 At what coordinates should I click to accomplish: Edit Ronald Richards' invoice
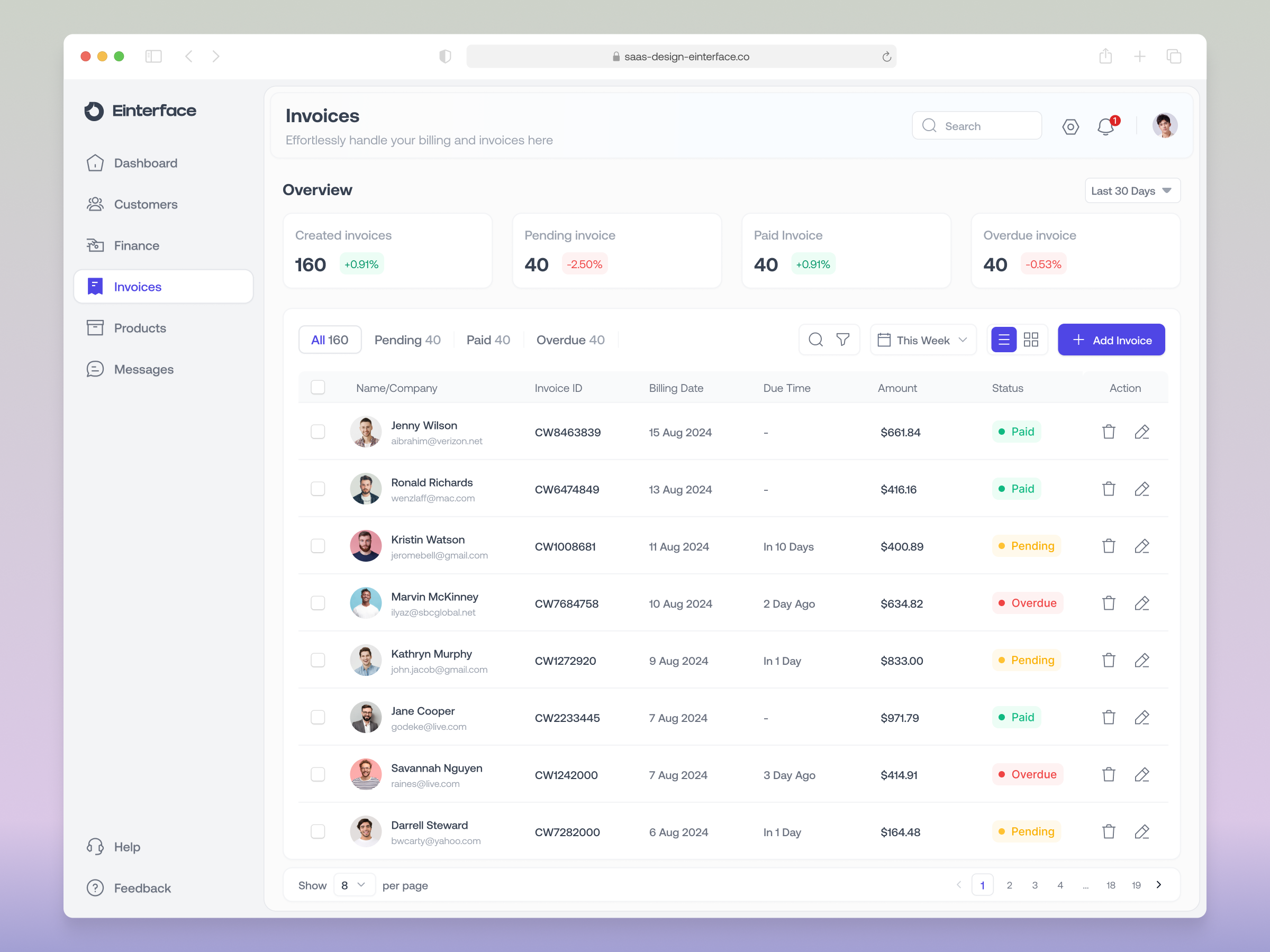[1141, 489]
